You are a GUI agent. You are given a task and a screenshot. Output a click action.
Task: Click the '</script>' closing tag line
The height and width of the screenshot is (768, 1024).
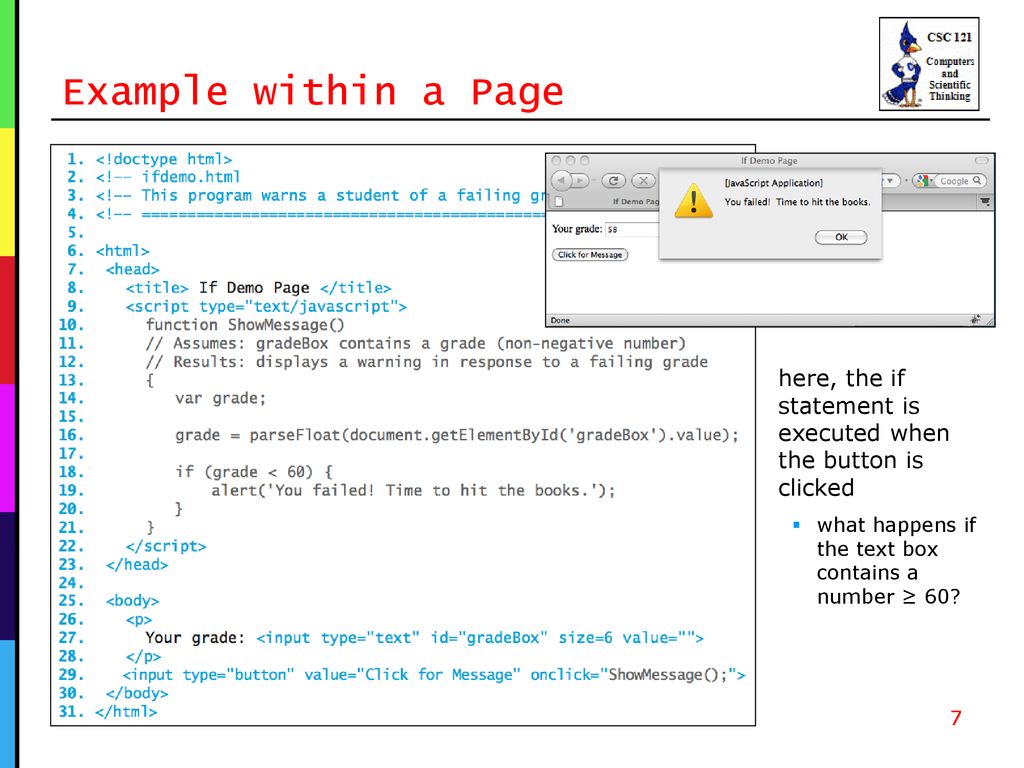pos(166,546)
